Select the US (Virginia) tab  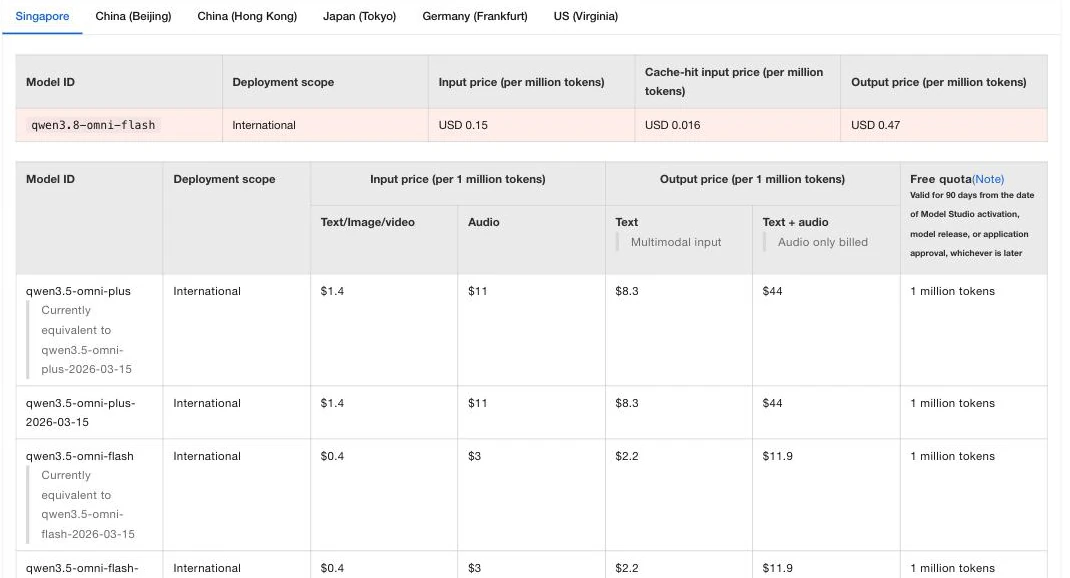(x=585, y=16)
